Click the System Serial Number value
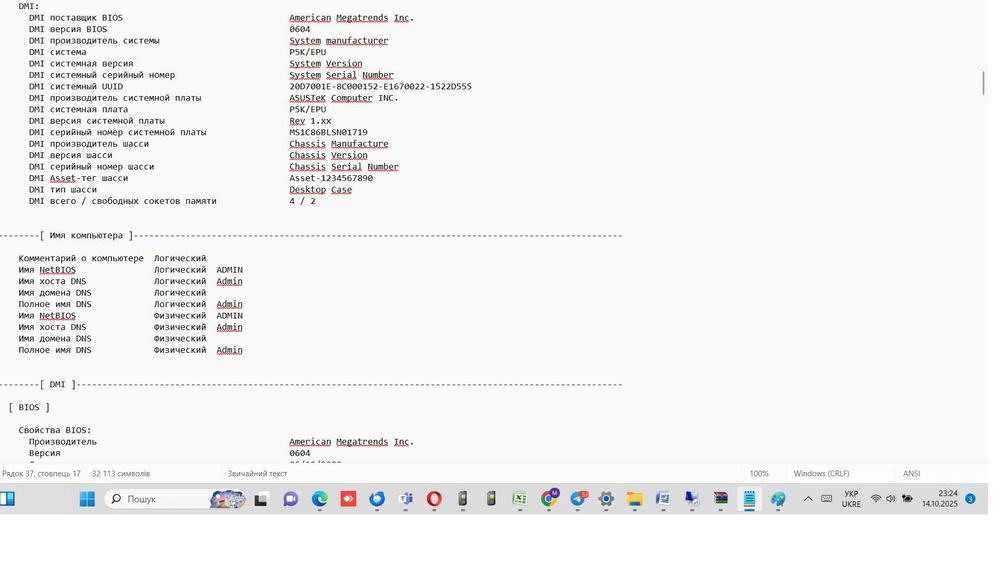This screenshot has width=1000, height=563. [x=341, y=75]
